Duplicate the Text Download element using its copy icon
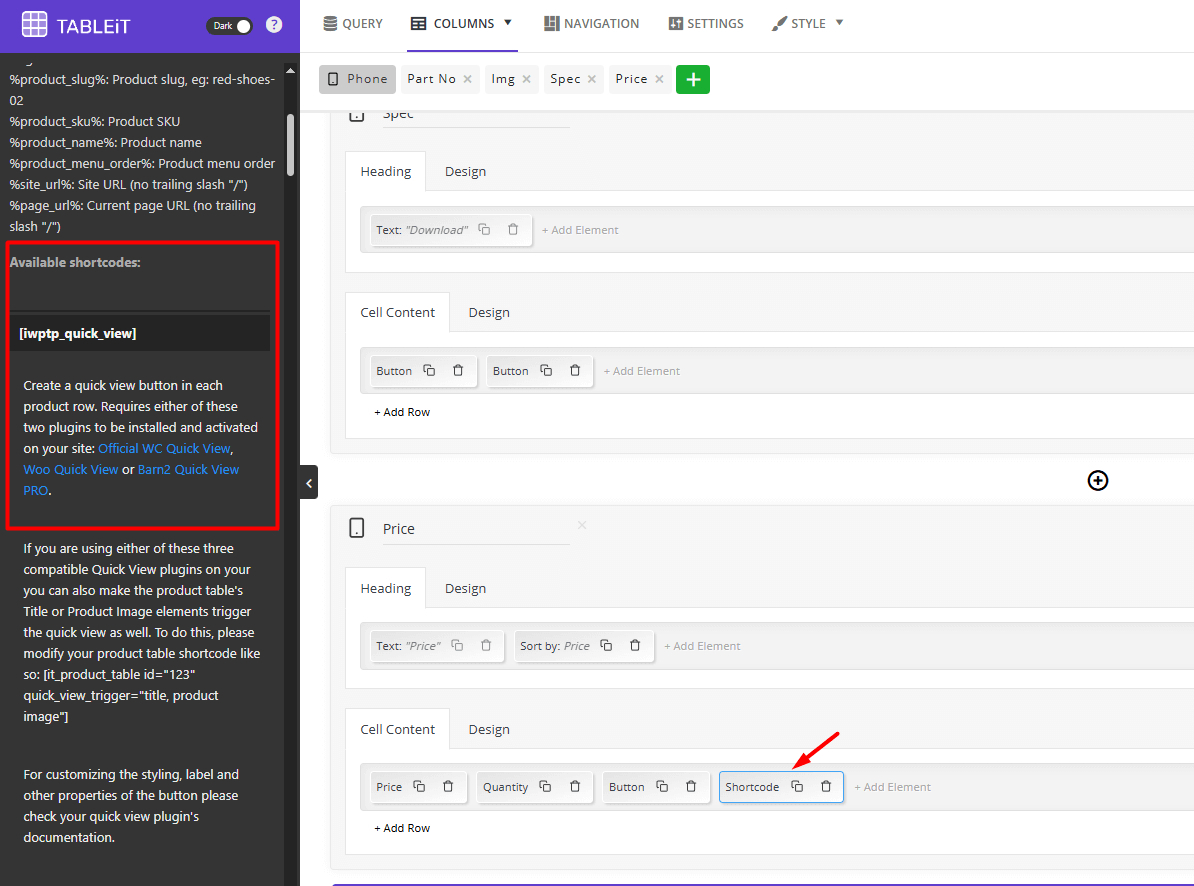 (x=484, y=229)
